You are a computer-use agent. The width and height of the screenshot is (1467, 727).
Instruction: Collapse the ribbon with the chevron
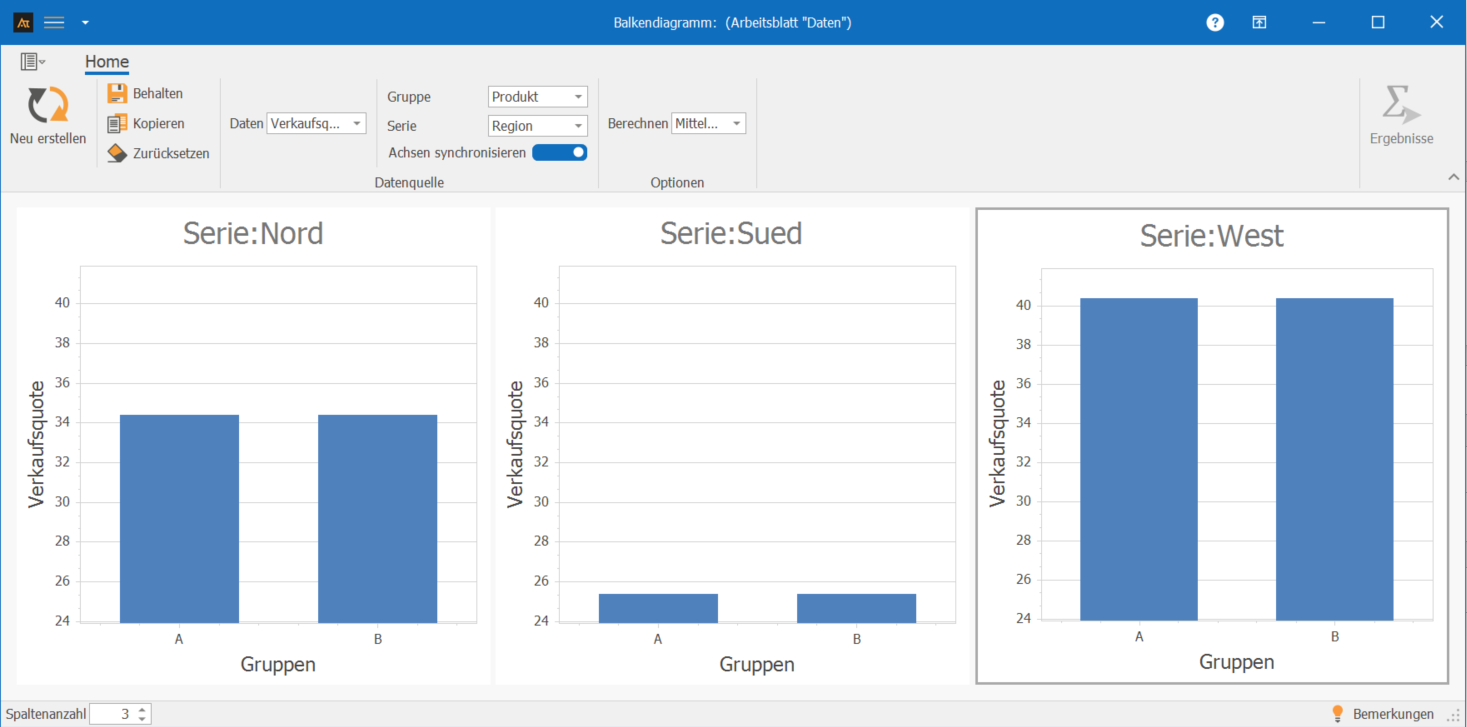pyautogui.click(x=1453, y=177)
